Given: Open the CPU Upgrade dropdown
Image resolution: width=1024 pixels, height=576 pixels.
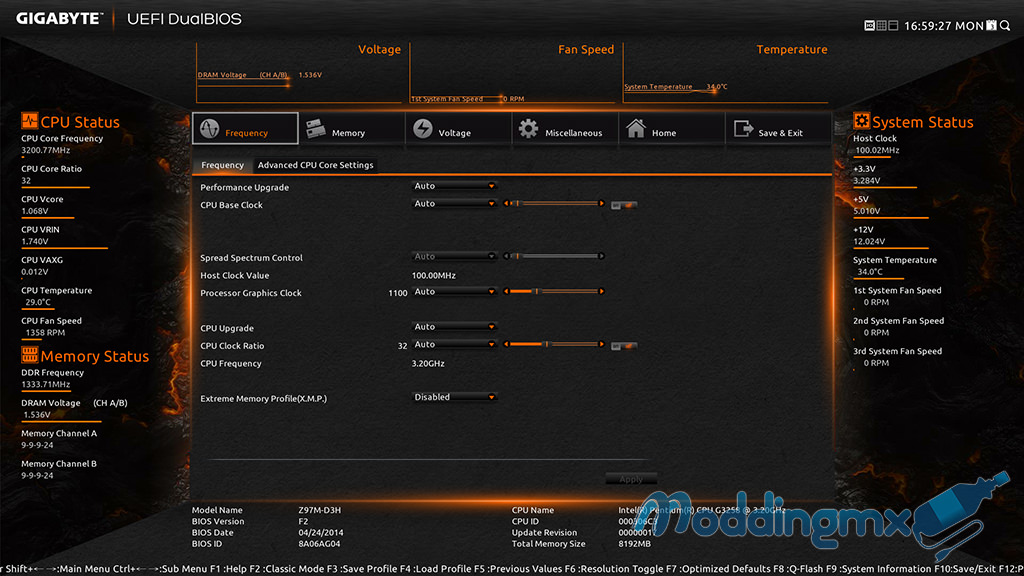Looking at the screenshot, I should pos(454,327).
